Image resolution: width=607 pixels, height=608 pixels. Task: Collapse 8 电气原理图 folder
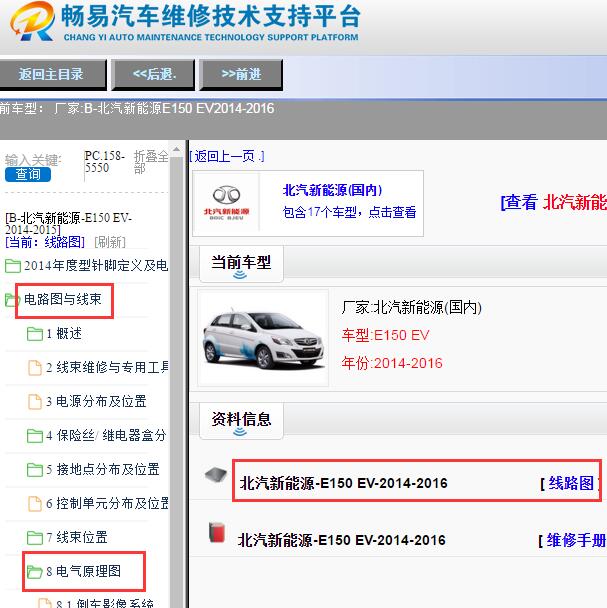[x=83, y=571]
